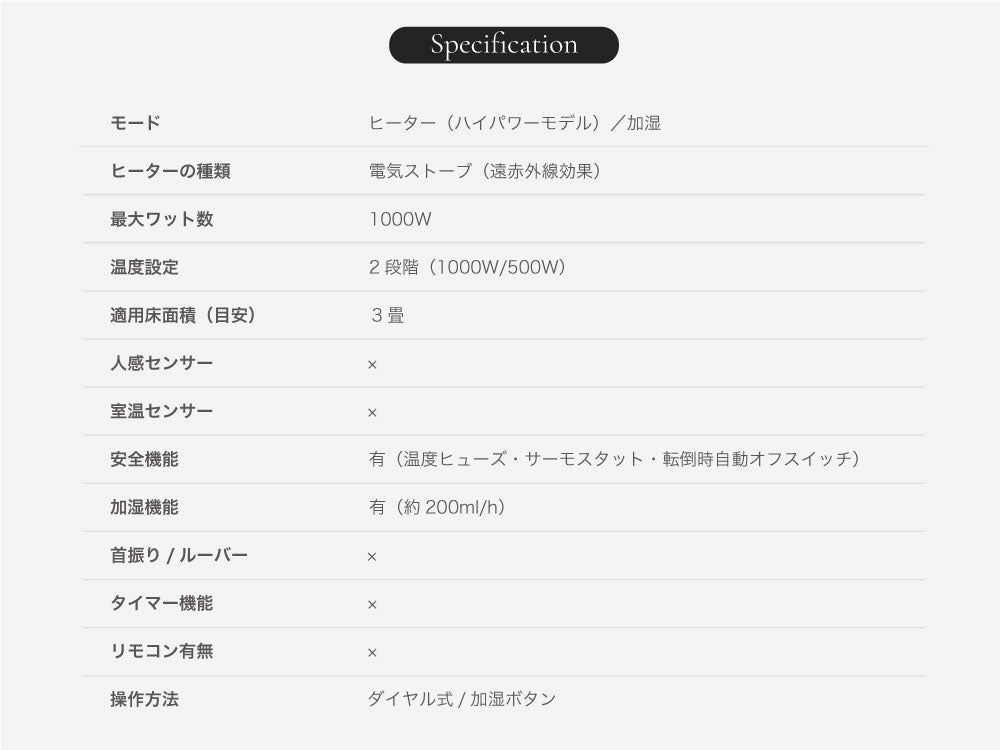Click the ダイヤル式 / 加湿ボタン value
This screenshot has width=1000, height=750.
coord(462,699)
